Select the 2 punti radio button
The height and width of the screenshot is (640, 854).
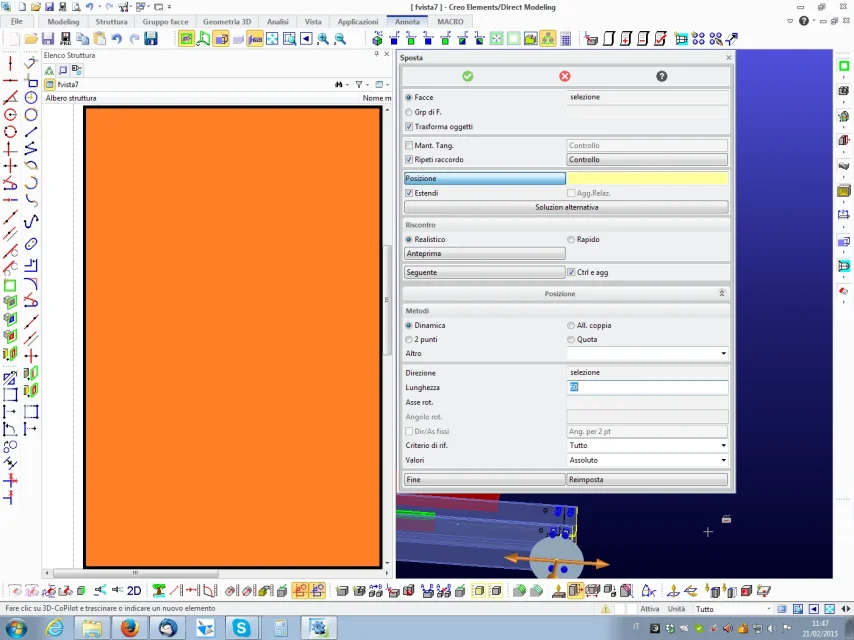408,340
